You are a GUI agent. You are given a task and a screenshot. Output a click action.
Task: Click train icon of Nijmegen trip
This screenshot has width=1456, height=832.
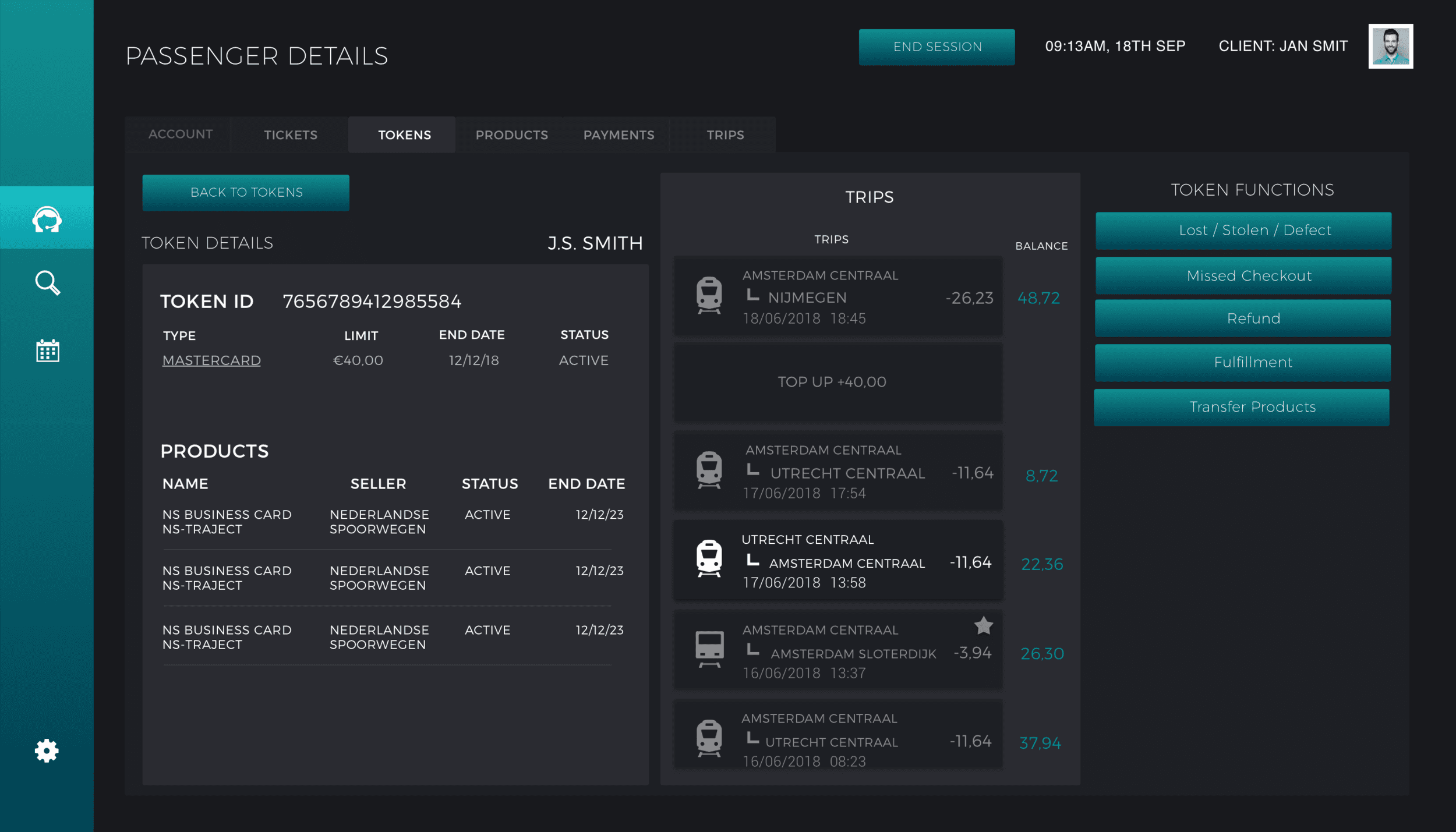click(x=709, y=295)
